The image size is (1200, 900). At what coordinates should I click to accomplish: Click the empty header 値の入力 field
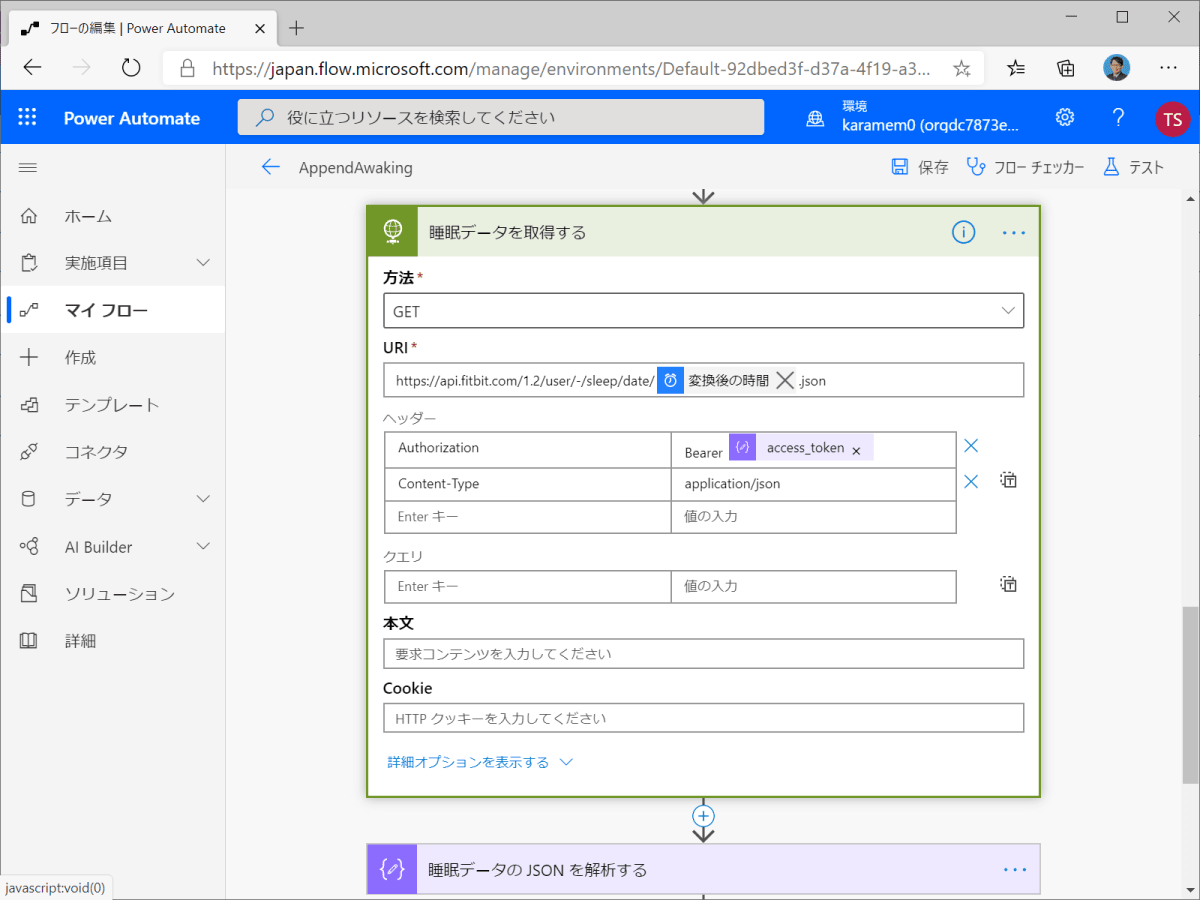[813, 517]
